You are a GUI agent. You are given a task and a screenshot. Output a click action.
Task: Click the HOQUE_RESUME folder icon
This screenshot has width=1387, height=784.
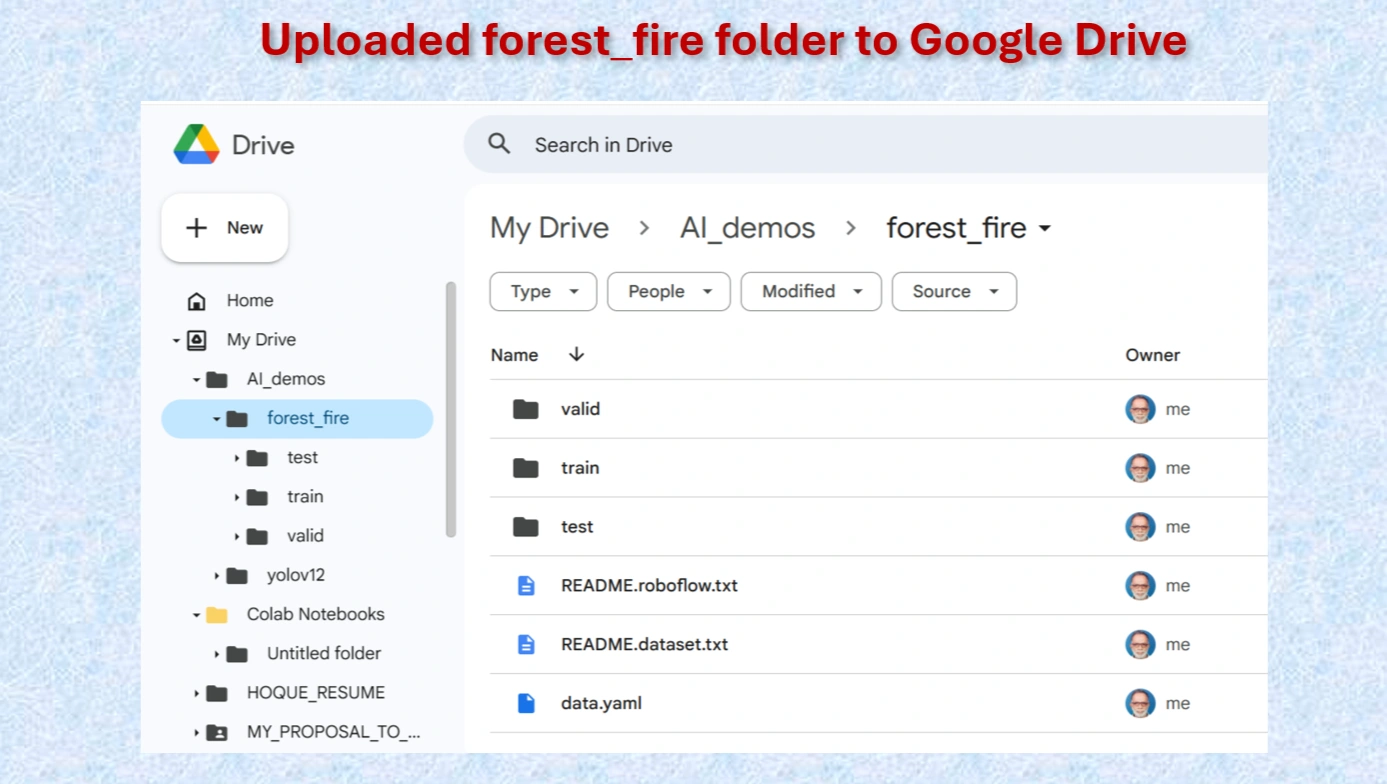[217, 693]
